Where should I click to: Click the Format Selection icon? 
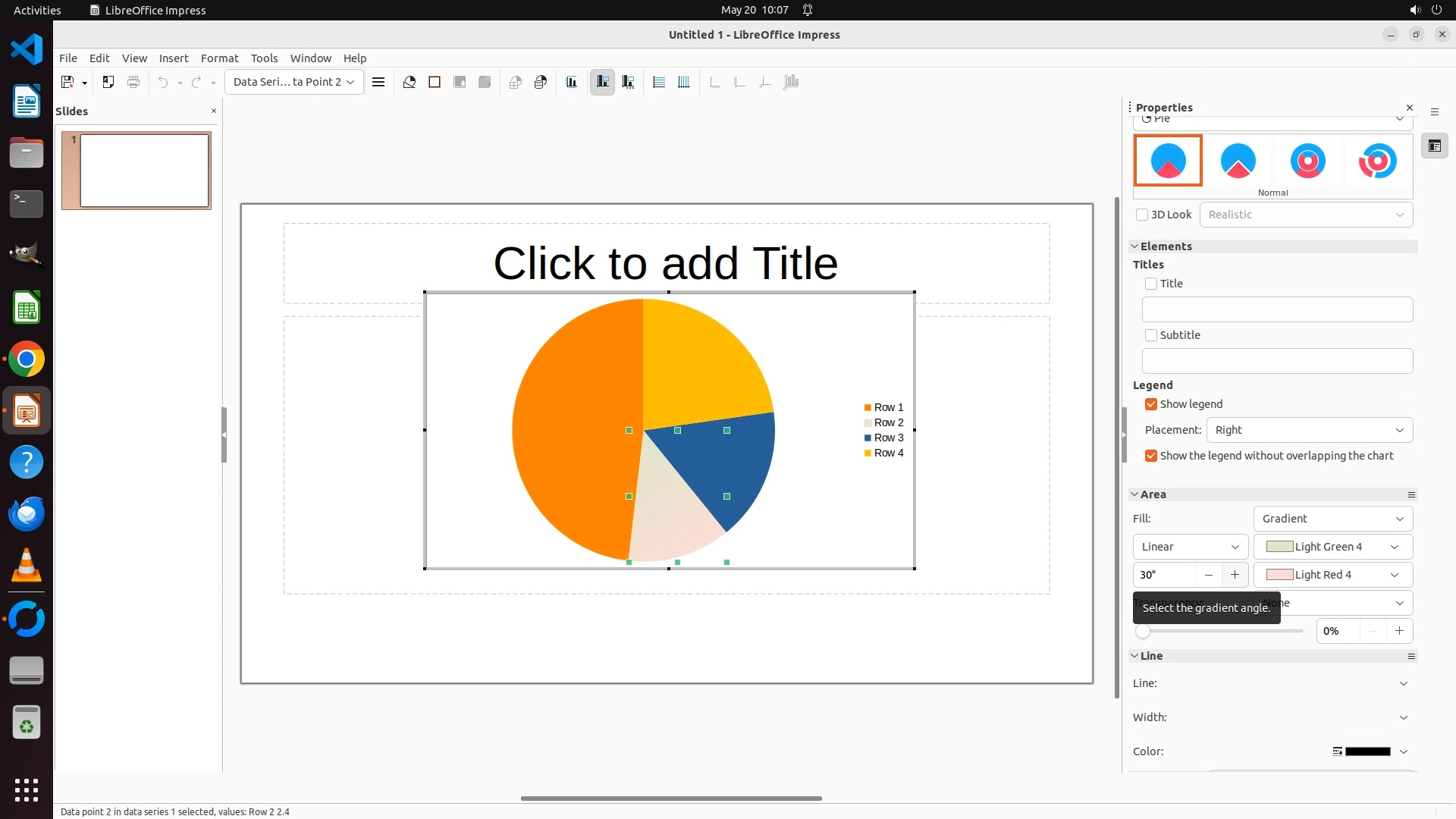[x=378, y=82]
